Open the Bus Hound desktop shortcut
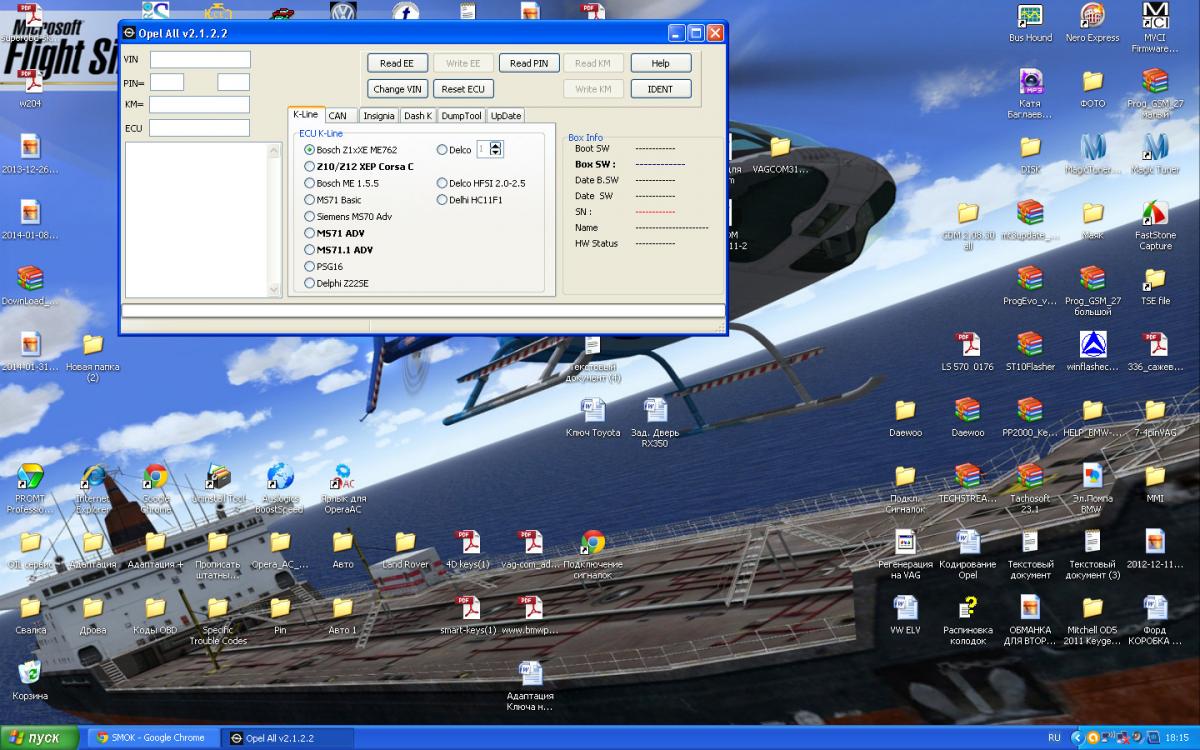Image resolution: width=1200 pixels, height=750 pixels. tap(1030, 17)
